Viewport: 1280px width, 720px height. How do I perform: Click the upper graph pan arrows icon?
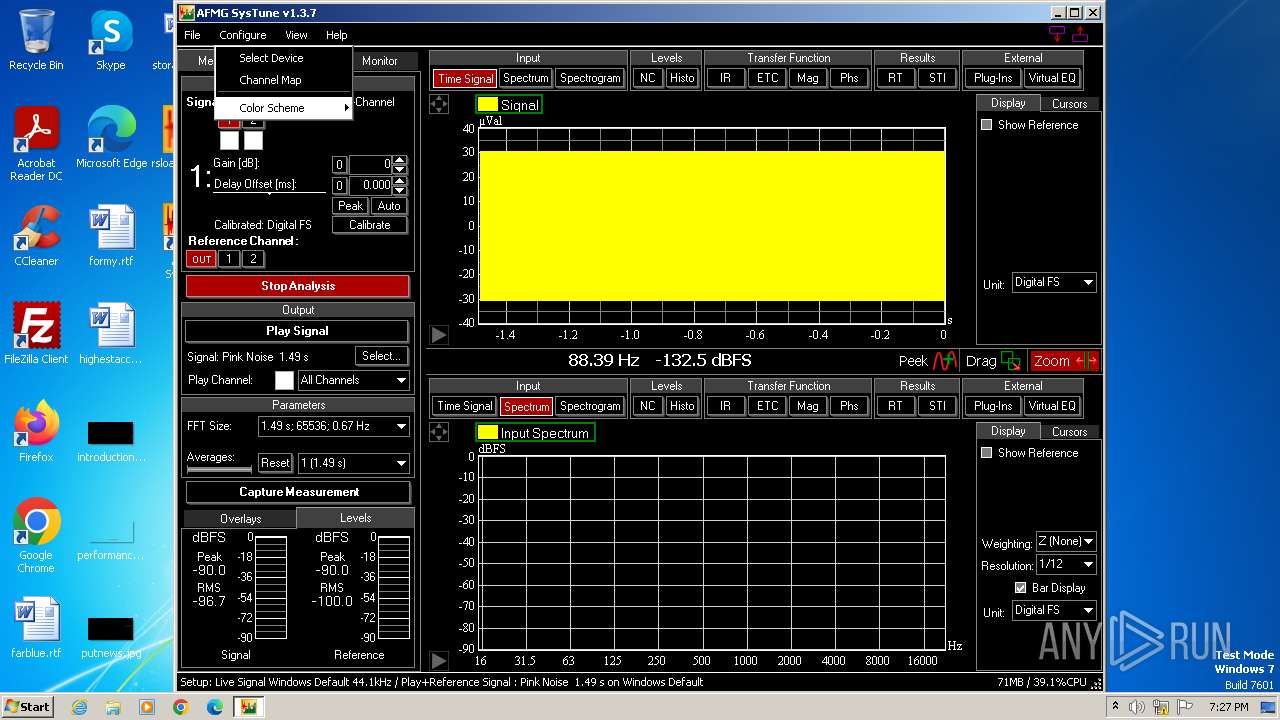[x=439, y=104]
